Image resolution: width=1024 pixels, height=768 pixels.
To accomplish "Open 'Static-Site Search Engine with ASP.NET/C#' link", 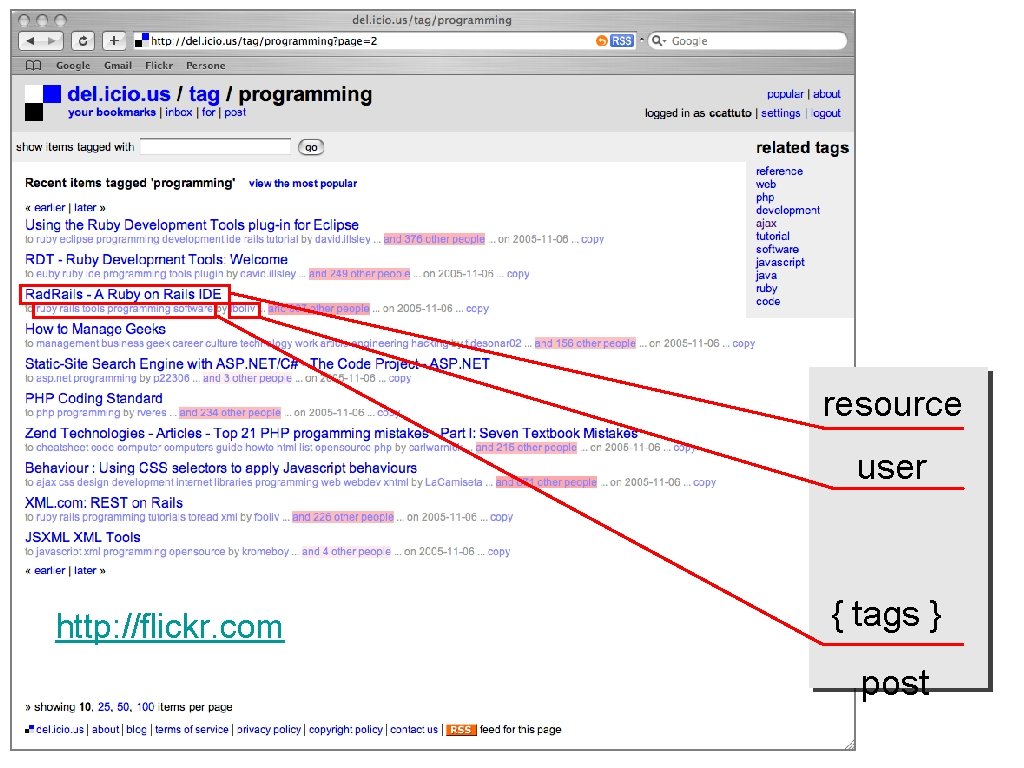I will [x=257, y=364].
